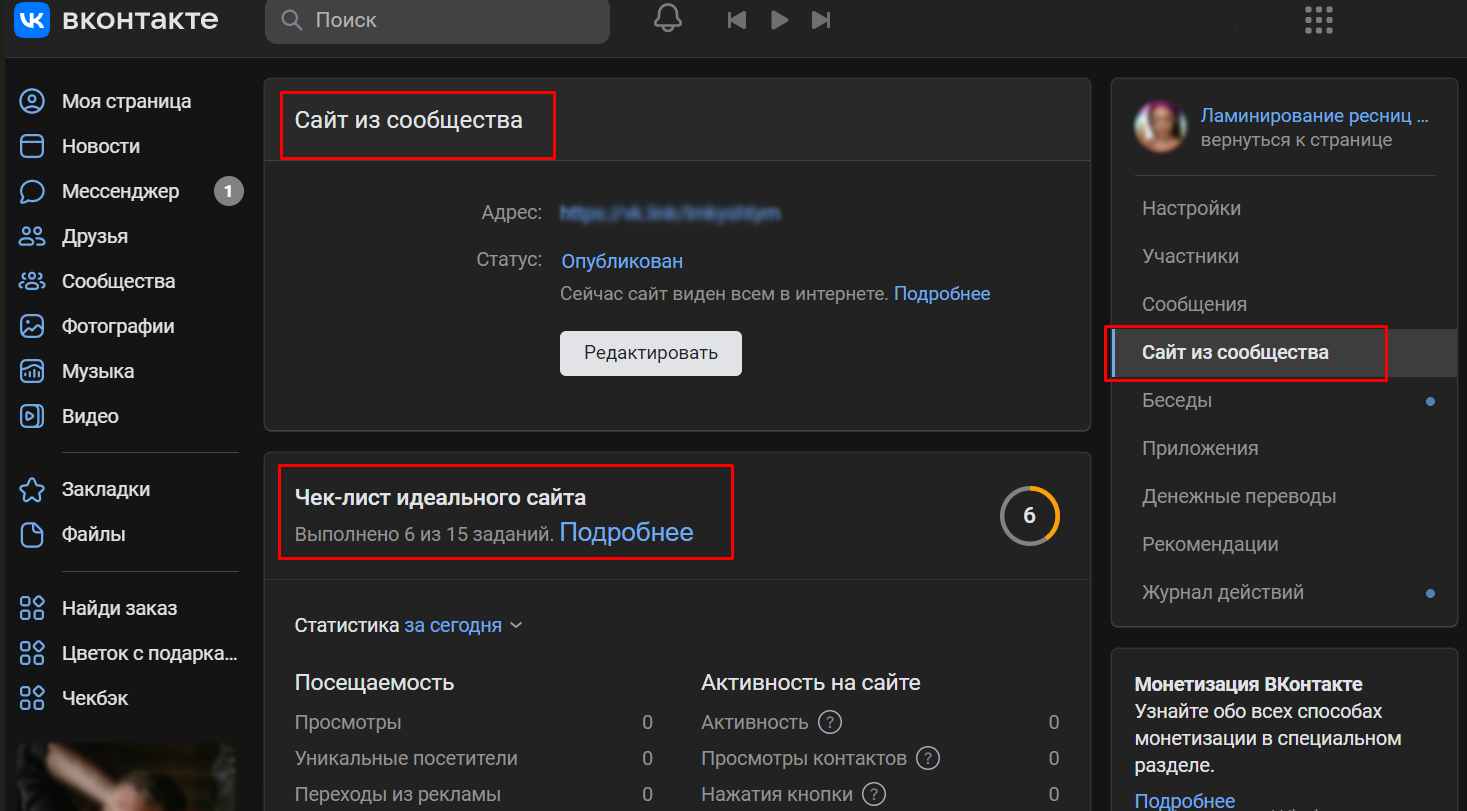1467x811 pixels.
Task: Open Журнал действий menu item
Action: click(1284, 592)
